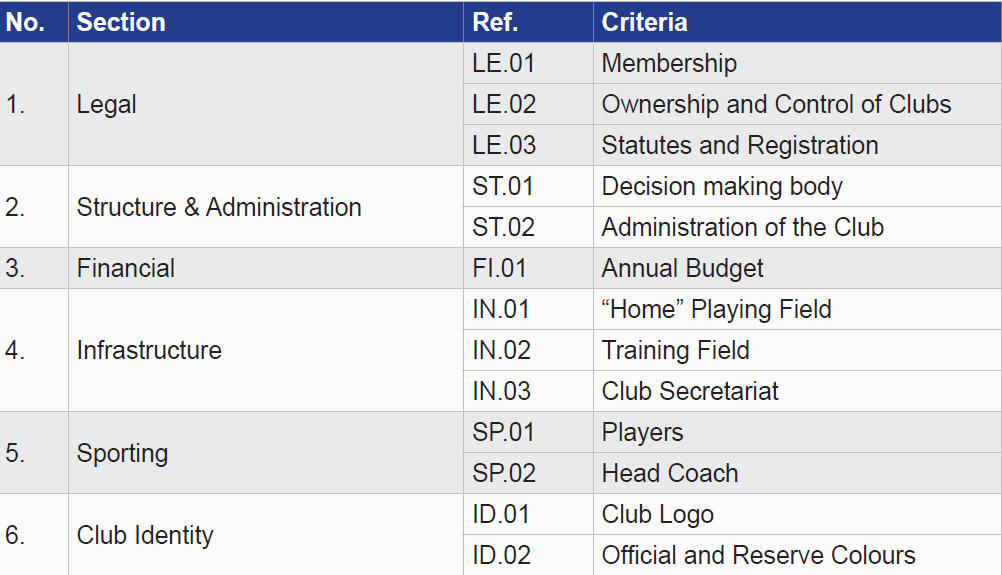Screen dimensions: 1002x575
Task: Select the "Home Playing Field" criteria
Action: coord(716,309)
